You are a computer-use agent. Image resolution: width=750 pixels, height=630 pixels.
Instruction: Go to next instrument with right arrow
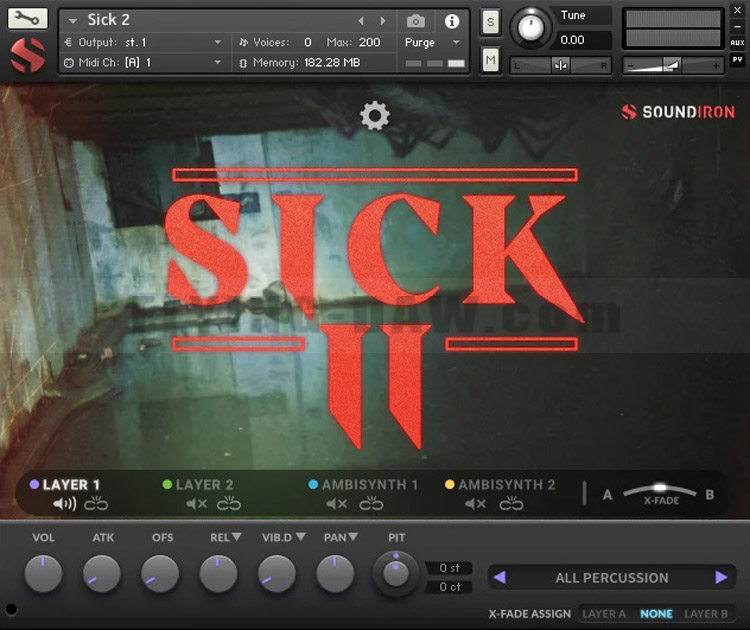pyautogui.click(x=383, y=21)
